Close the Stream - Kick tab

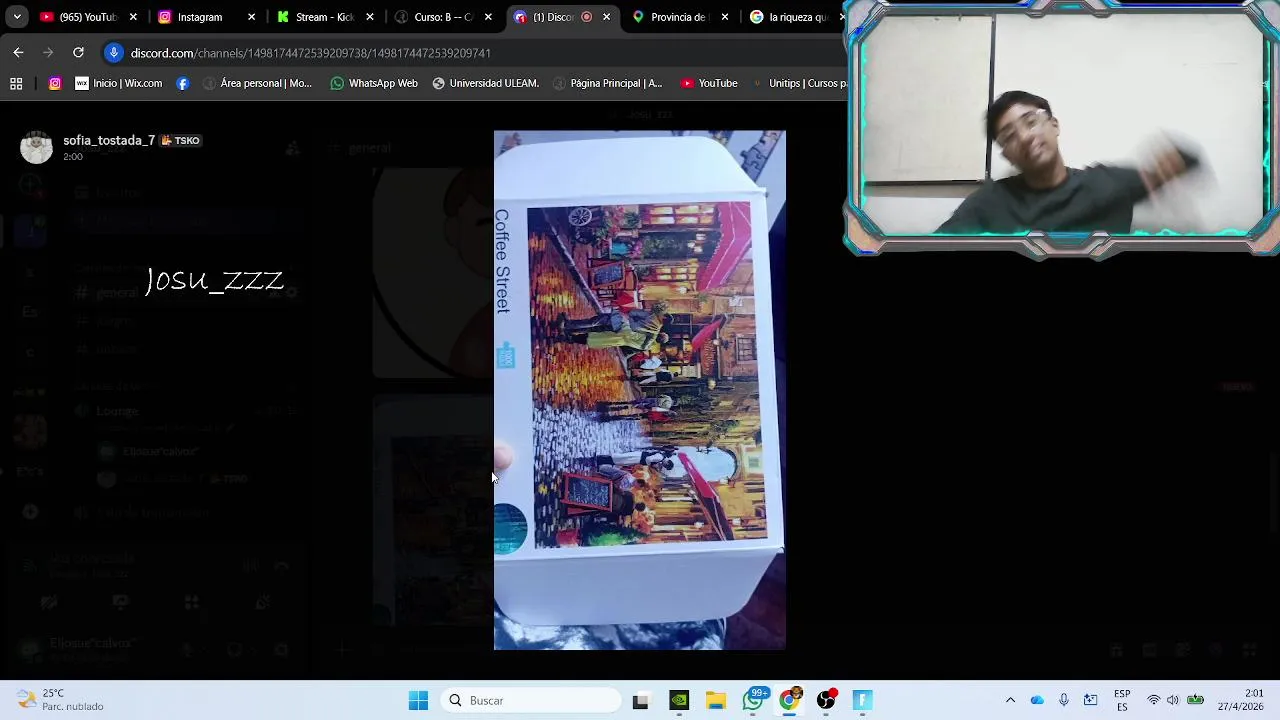coord(369,17)
